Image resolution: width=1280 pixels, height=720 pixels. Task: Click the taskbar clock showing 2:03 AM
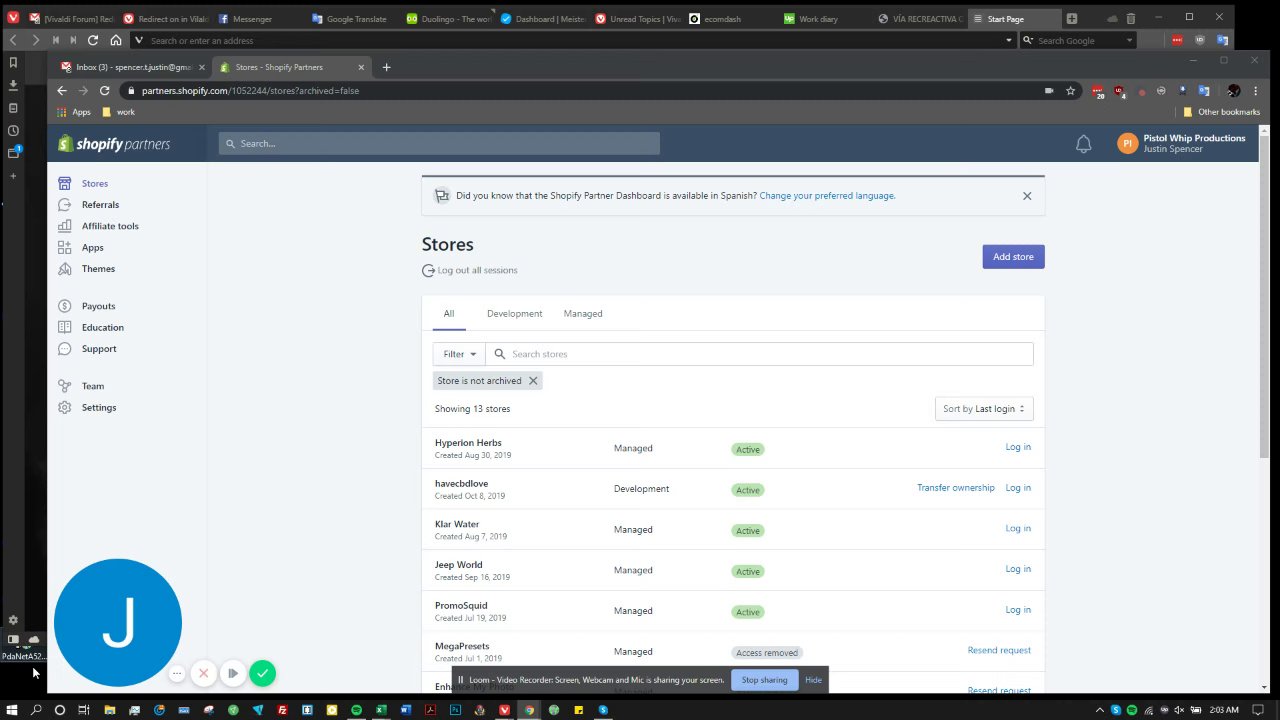point(1224,710)
